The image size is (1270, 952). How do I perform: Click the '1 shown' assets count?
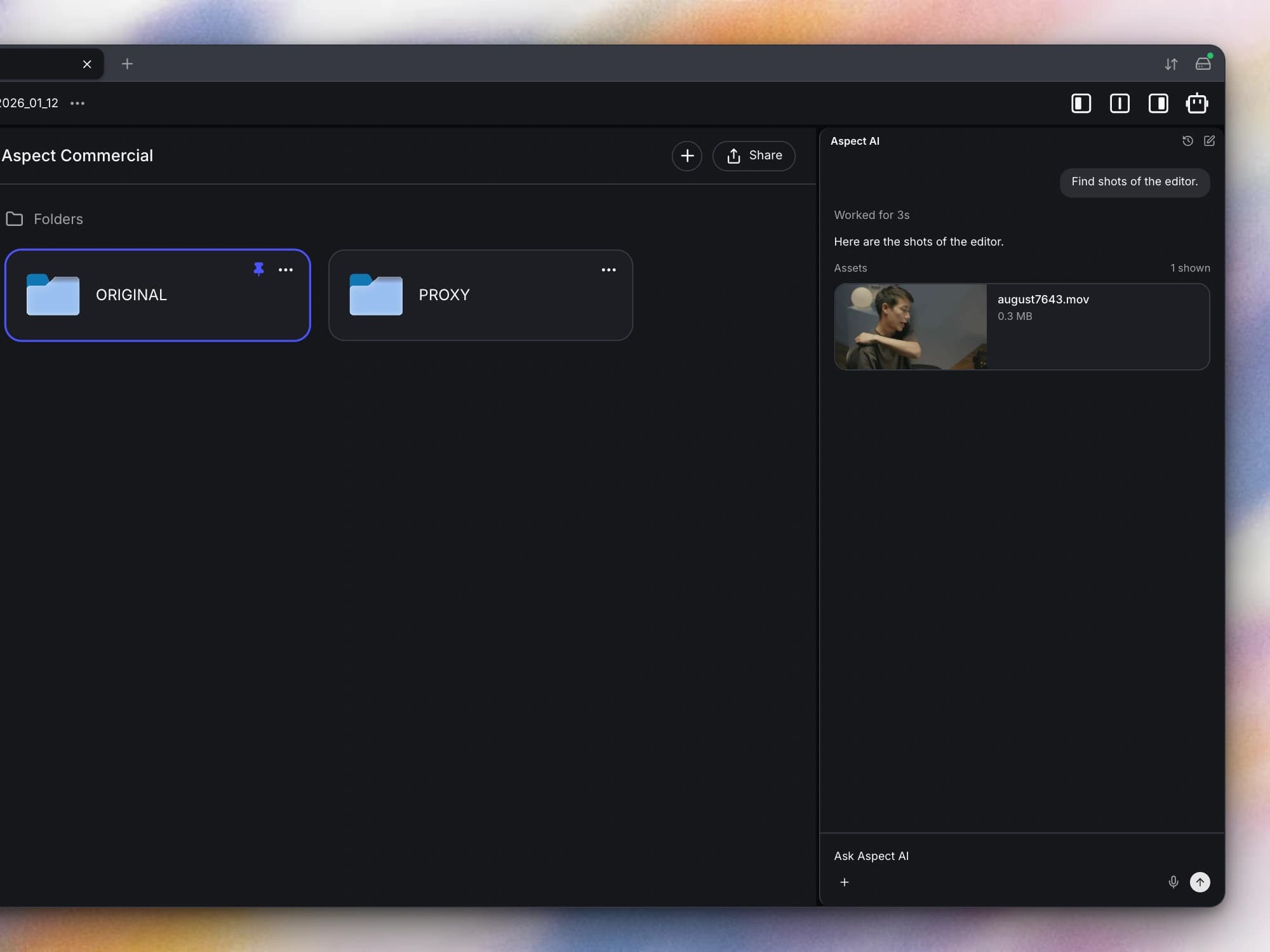click(1190, 268)
